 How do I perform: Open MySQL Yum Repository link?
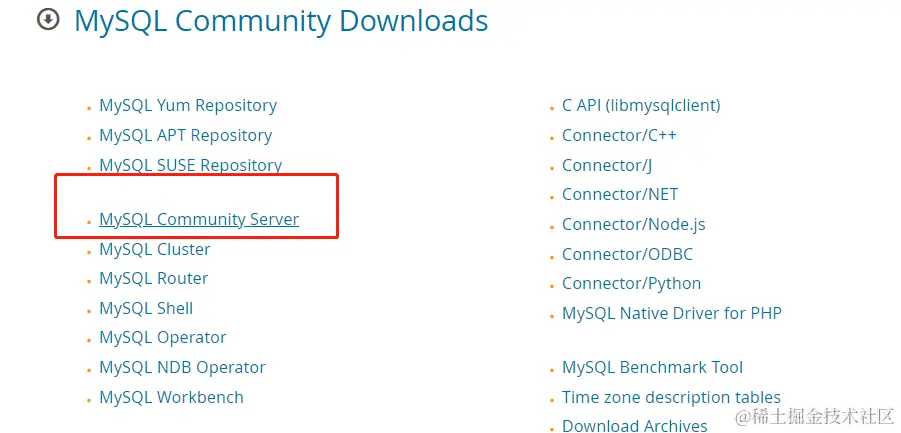(188, 106)
